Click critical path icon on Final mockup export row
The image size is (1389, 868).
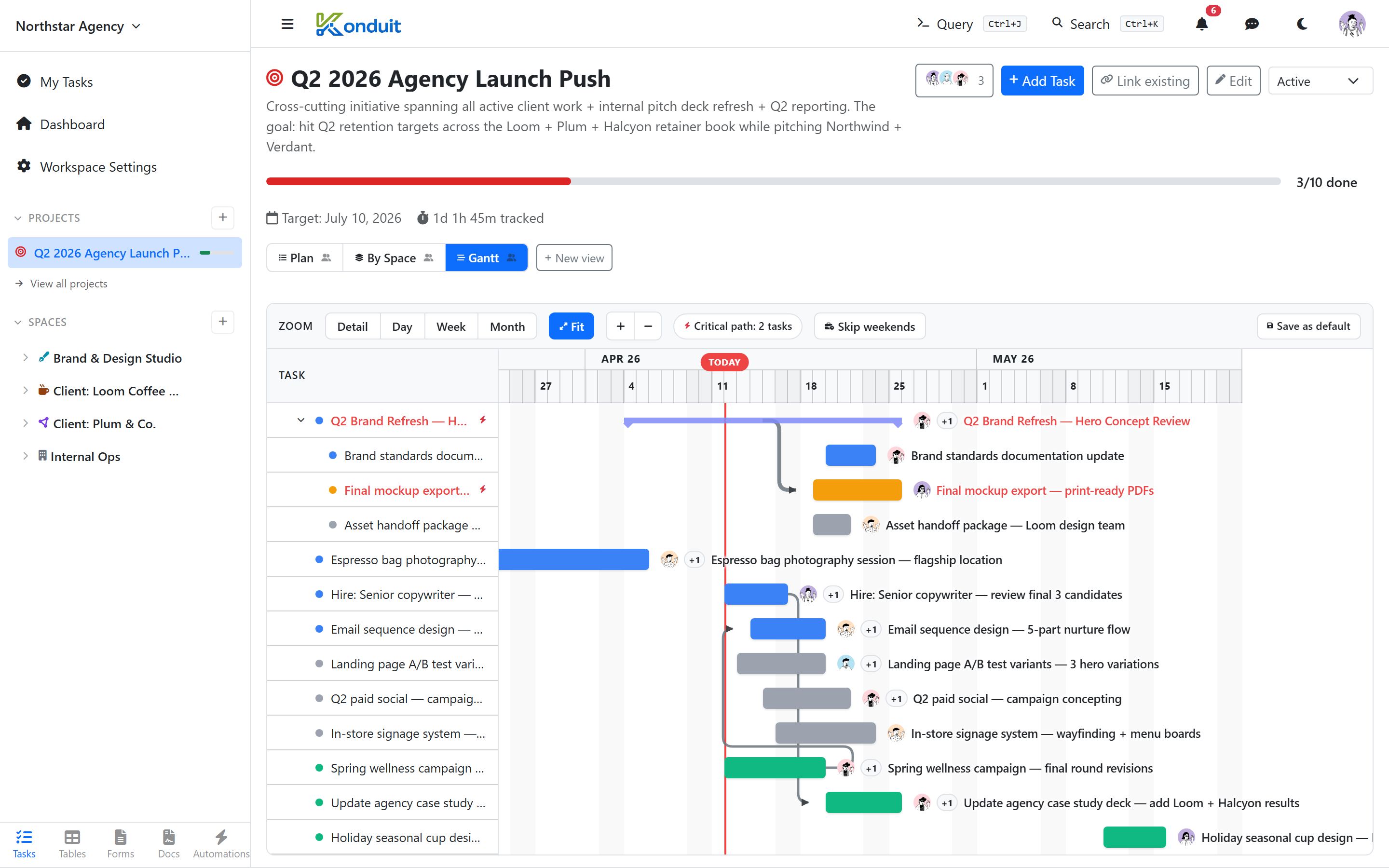(483, 489)
